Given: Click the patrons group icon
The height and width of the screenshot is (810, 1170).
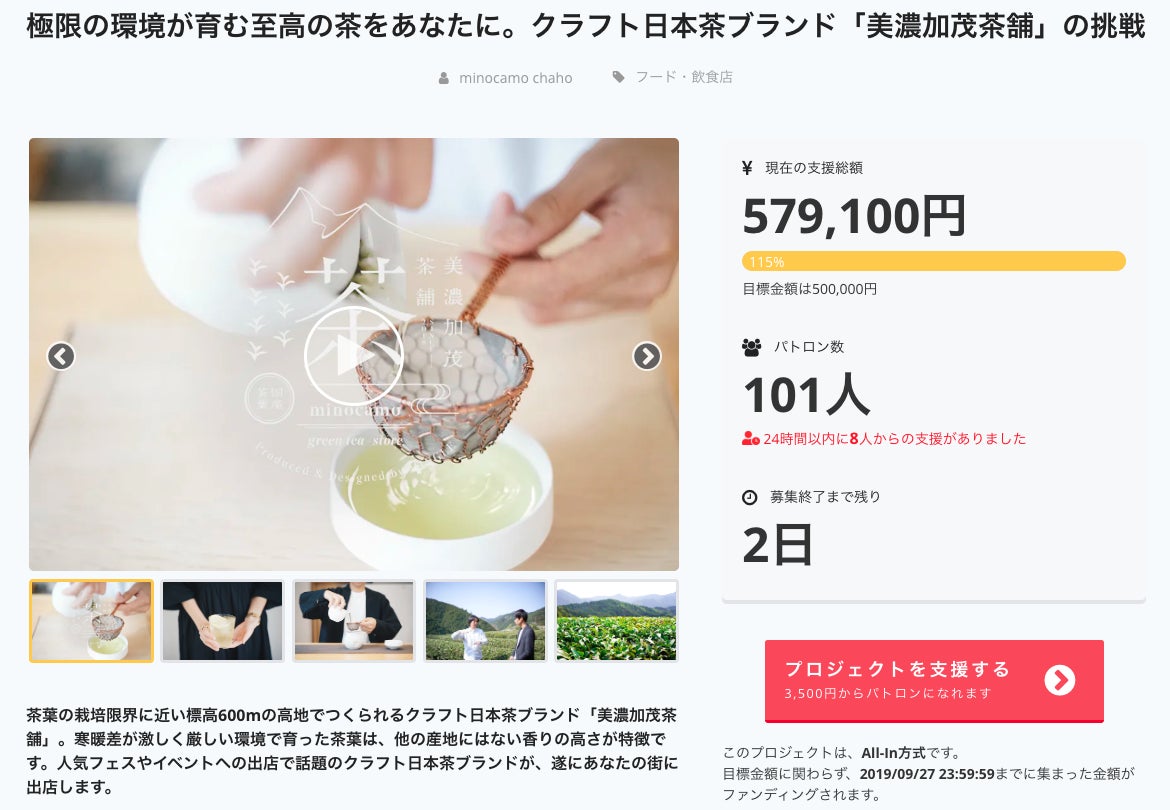Looking at the screenshot, I should pyautogui.click(x=751, y=347).
